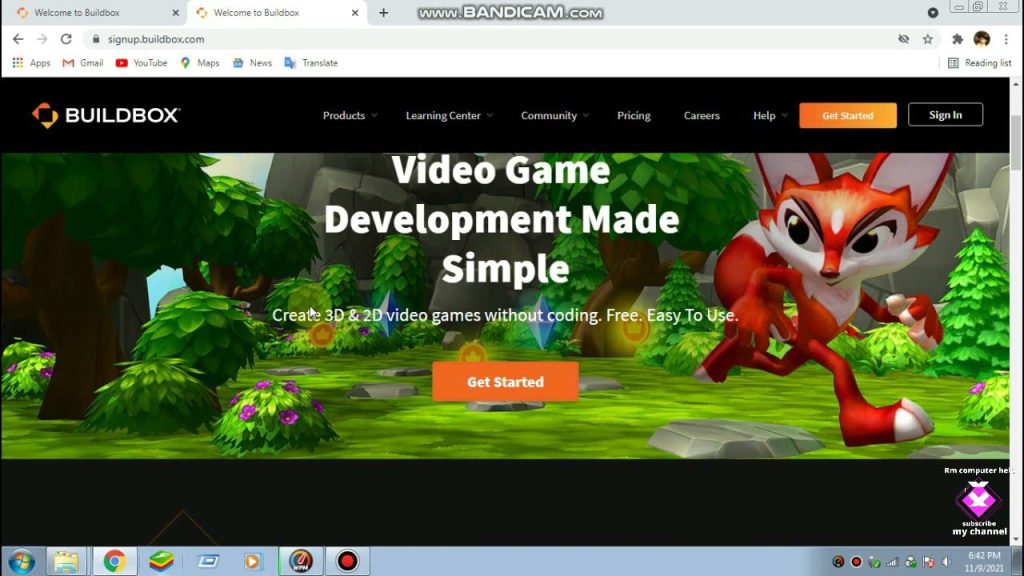Click the orange Get Started hero button
Image resolution: width=1024 pixels, height=576 pixels.
(x=505, y=381)
